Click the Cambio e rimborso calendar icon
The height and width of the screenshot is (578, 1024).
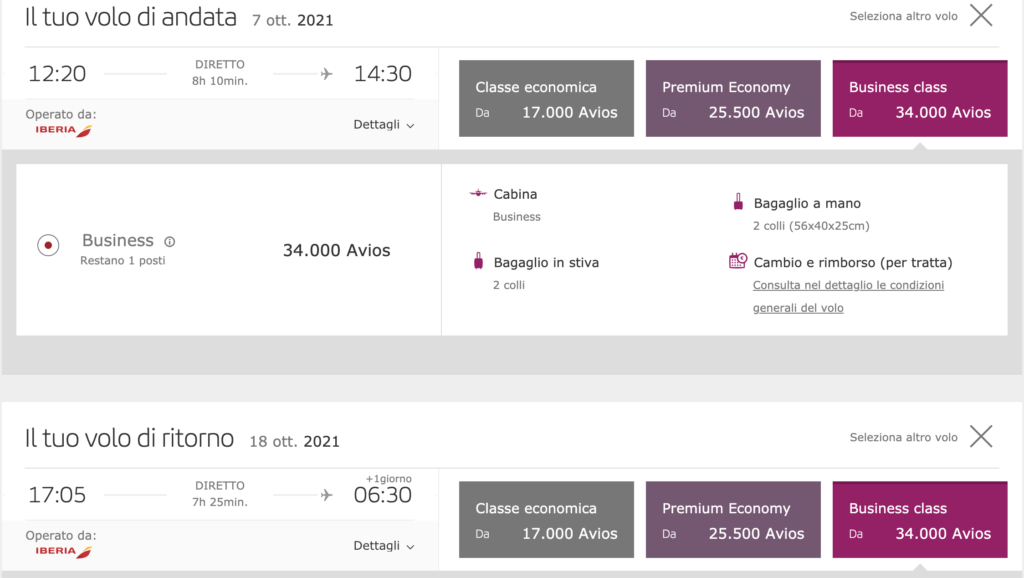pos(738,261)
